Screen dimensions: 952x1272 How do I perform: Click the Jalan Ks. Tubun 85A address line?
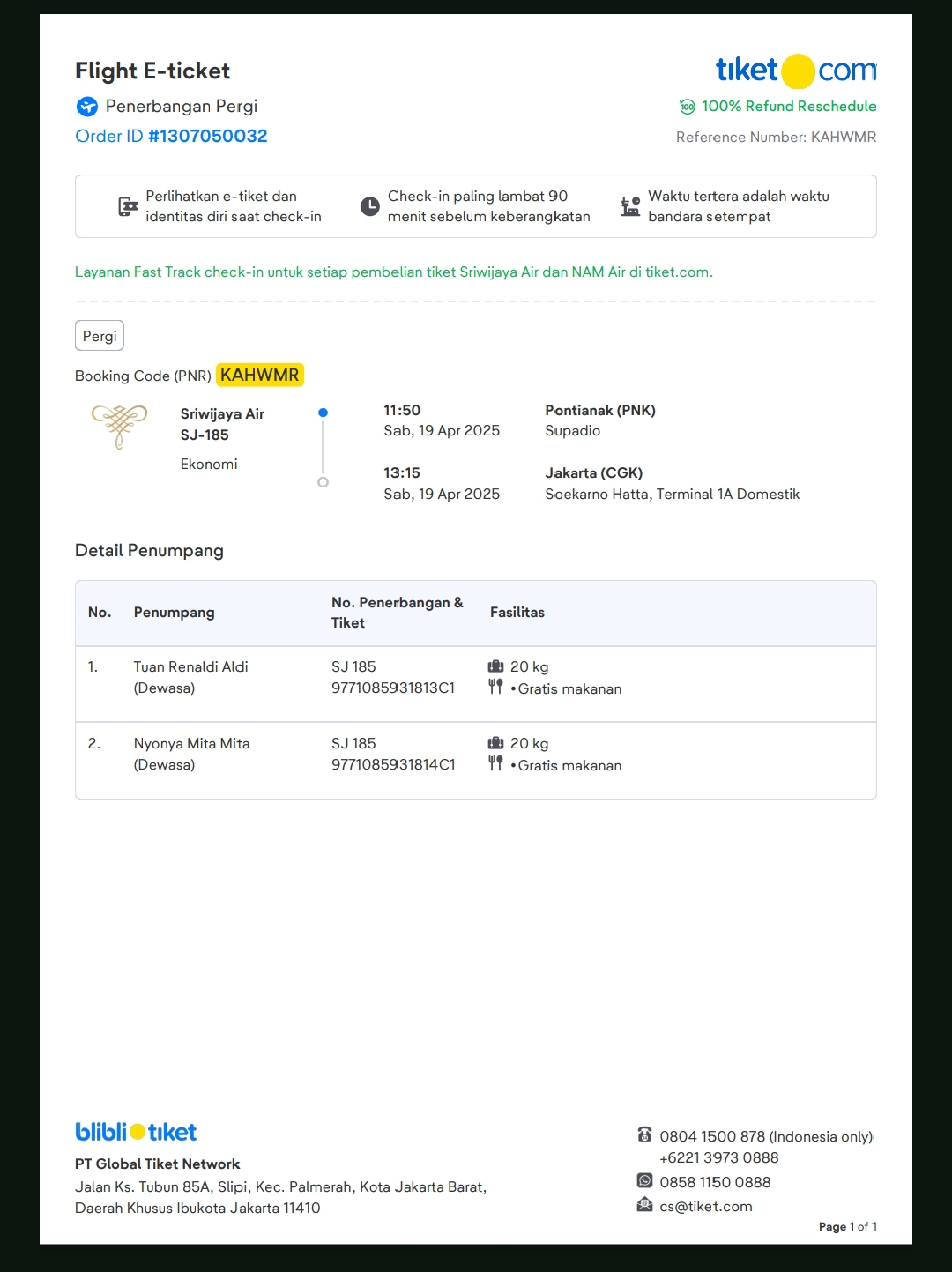pos(281,1187)
